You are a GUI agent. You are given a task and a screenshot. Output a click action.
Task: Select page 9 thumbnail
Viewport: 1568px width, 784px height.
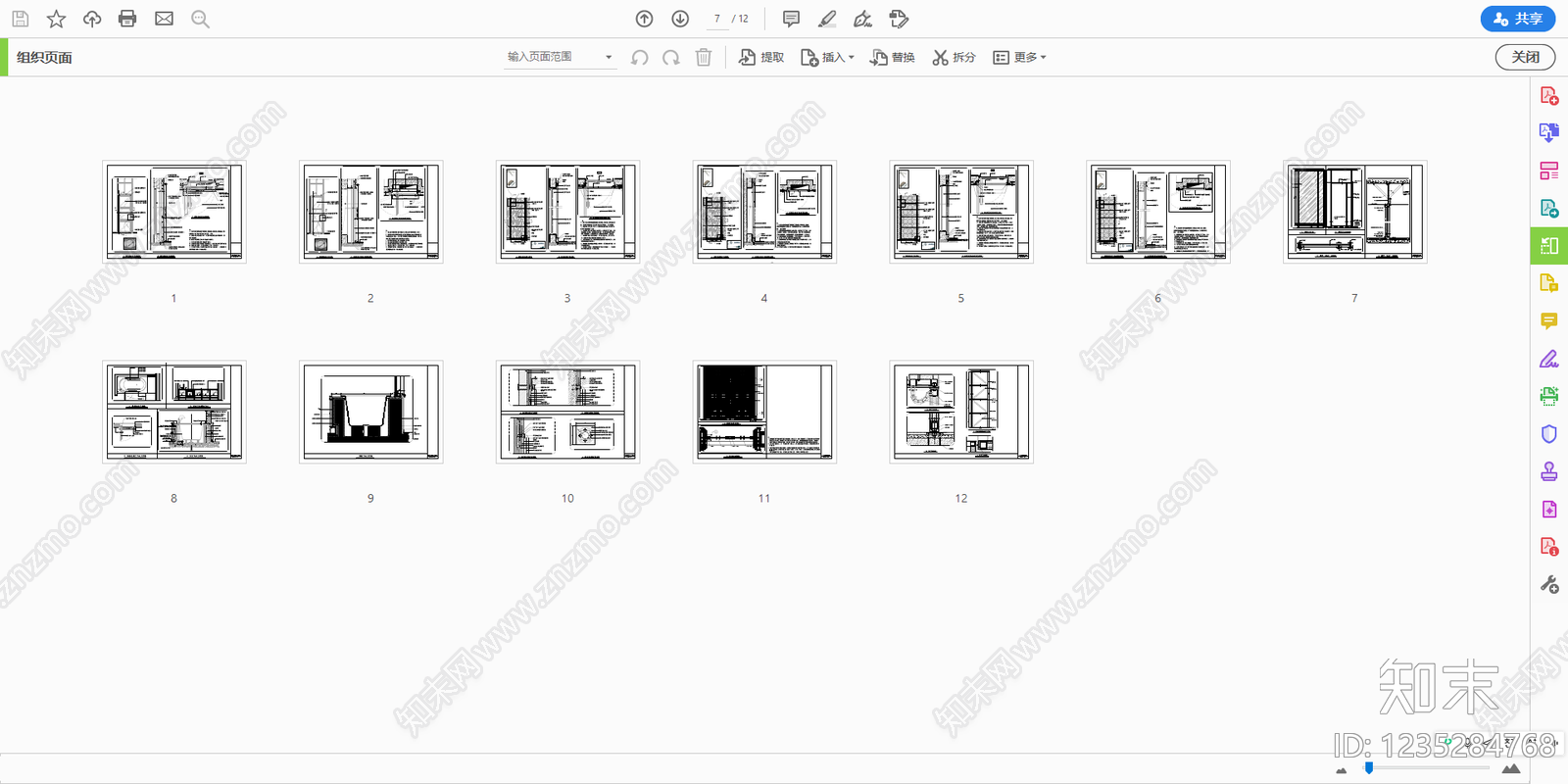(371, 412)
